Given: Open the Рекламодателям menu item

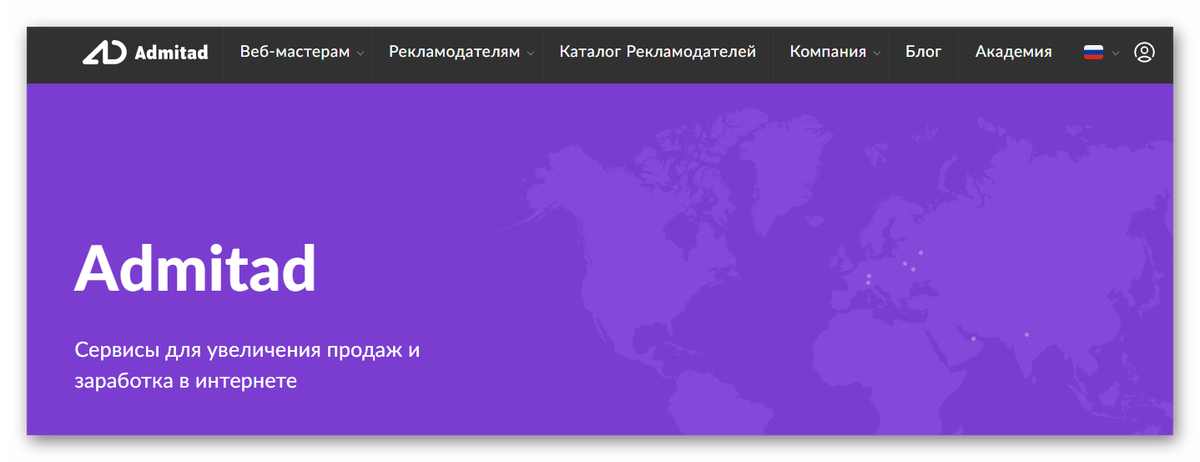Looking at the screenshot, I should (x=454, y=52).
